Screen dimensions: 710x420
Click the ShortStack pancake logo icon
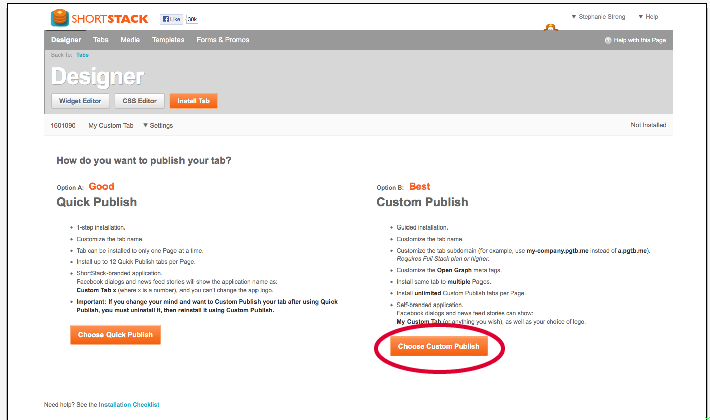[60, 18]
